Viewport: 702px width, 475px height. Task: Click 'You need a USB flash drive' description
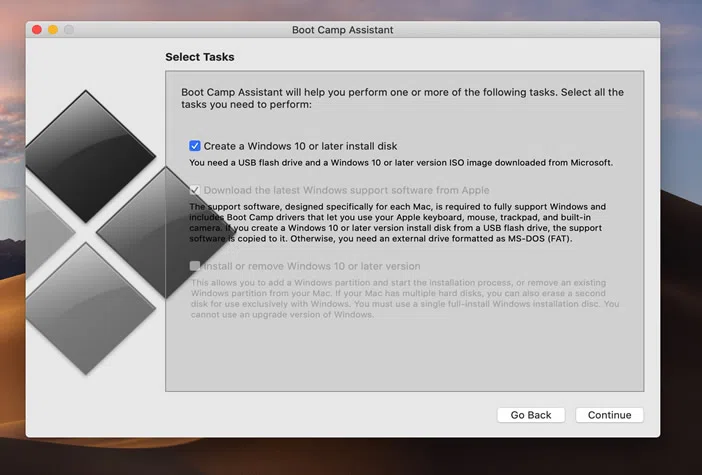click(x=401, y=163)
